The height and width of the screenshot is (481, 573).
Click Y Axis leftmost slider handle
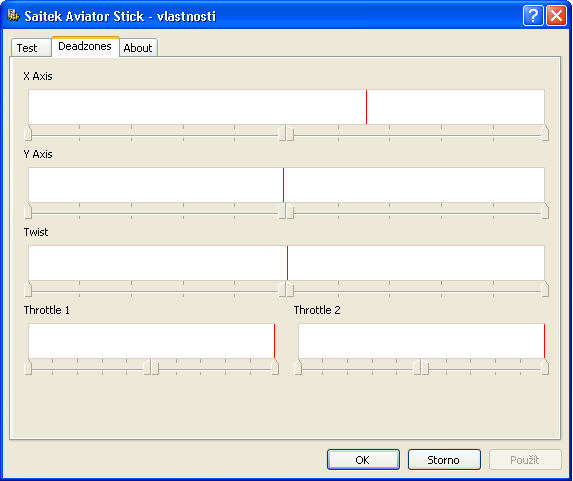click(x=28, y=211)
